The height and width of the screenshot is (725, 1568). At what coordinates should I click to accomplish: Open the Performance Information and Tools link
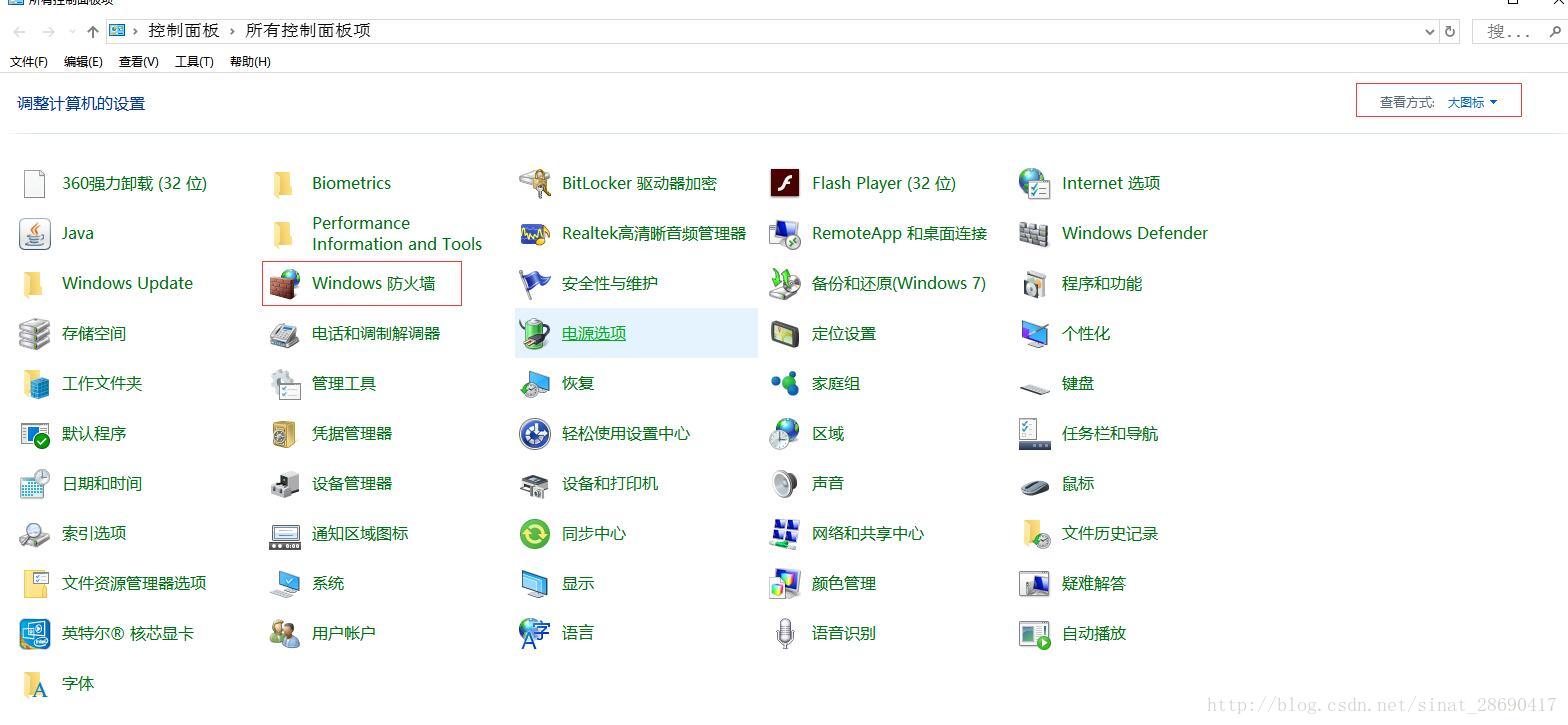397,233
